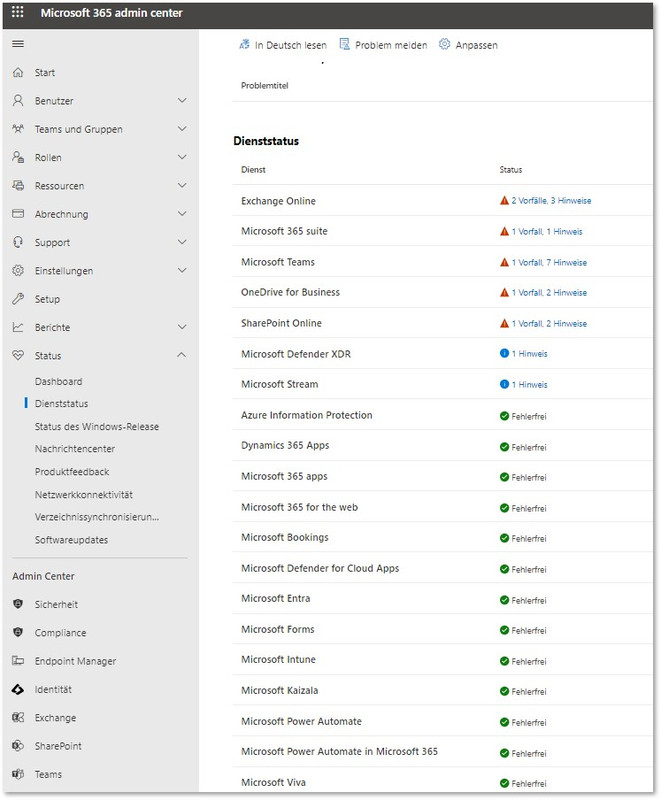Open the Microsoft Stream 1 Hinweis link
Viewport: 661px width, 800px height.
click(x=529, y=385)
